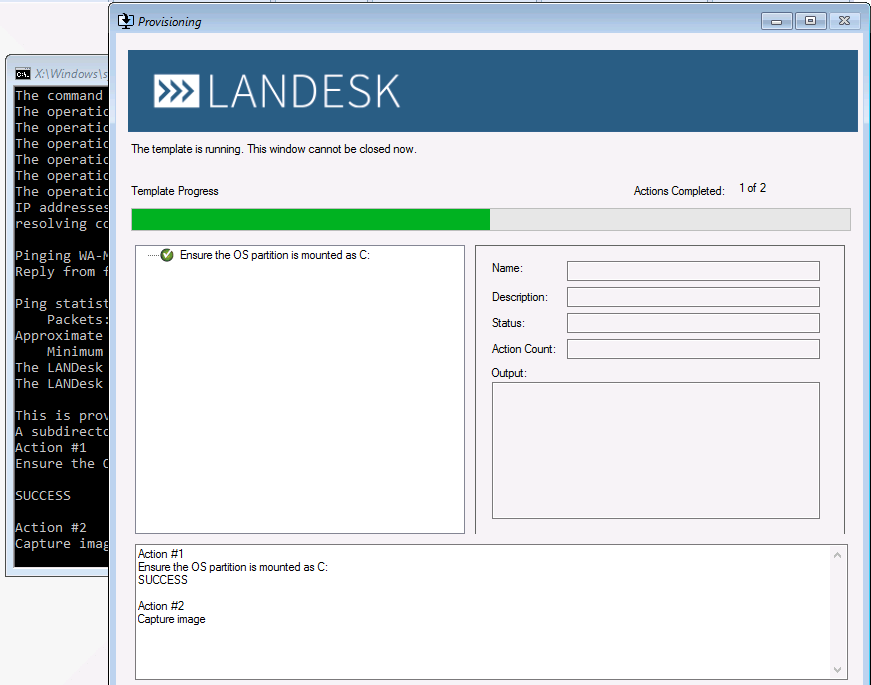Viewport: 871px width, 685px height.
Task: Expand the 'Ensure the OS partition' tree node
Action: 153,255
